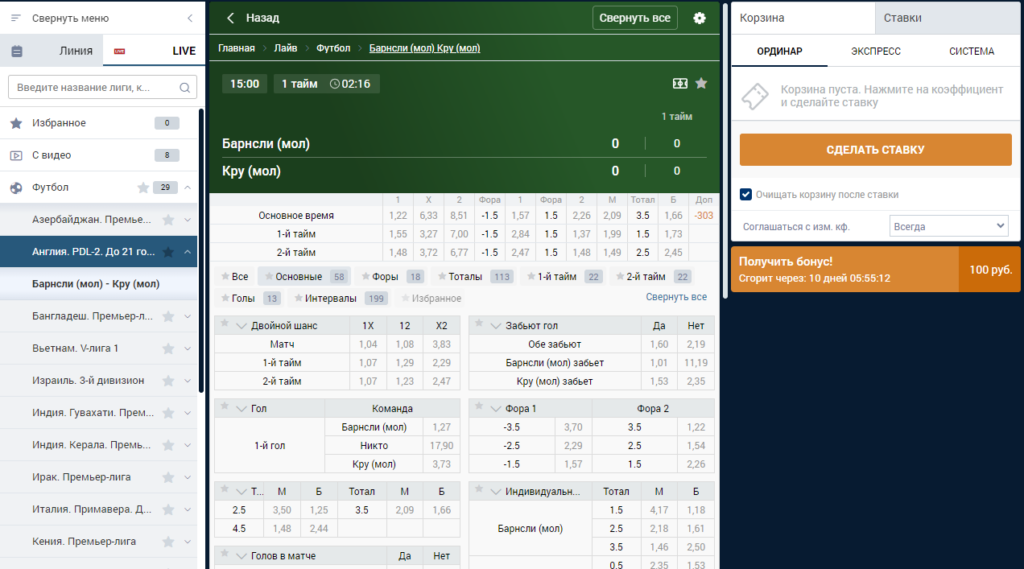
Task: Open the match field view icon
Action: [x=680, y=84]
